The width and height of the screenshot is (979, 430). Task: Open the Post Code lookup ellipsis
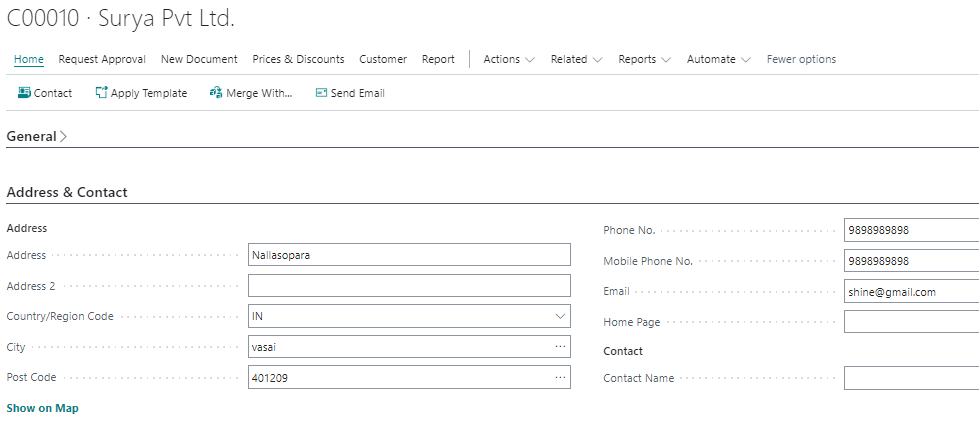point(560,377)
